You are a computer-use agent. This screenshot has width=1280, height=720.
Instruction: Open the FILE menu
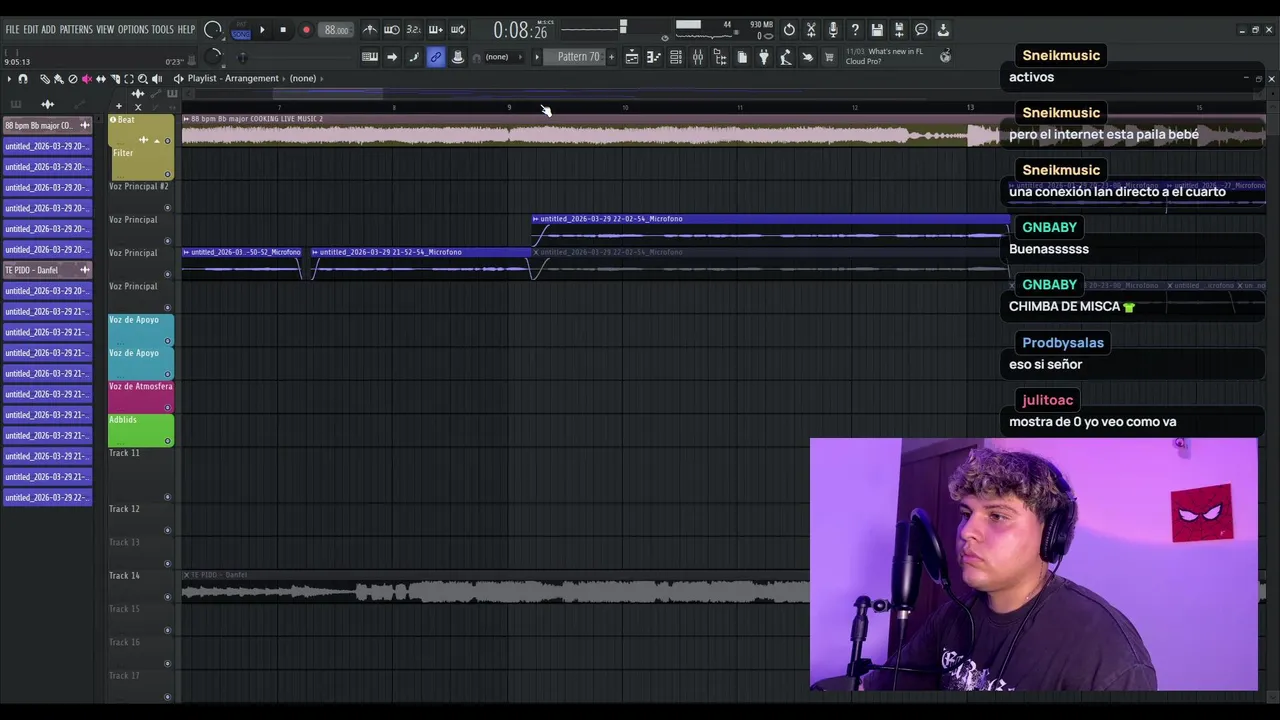click(x=12, y=30)
